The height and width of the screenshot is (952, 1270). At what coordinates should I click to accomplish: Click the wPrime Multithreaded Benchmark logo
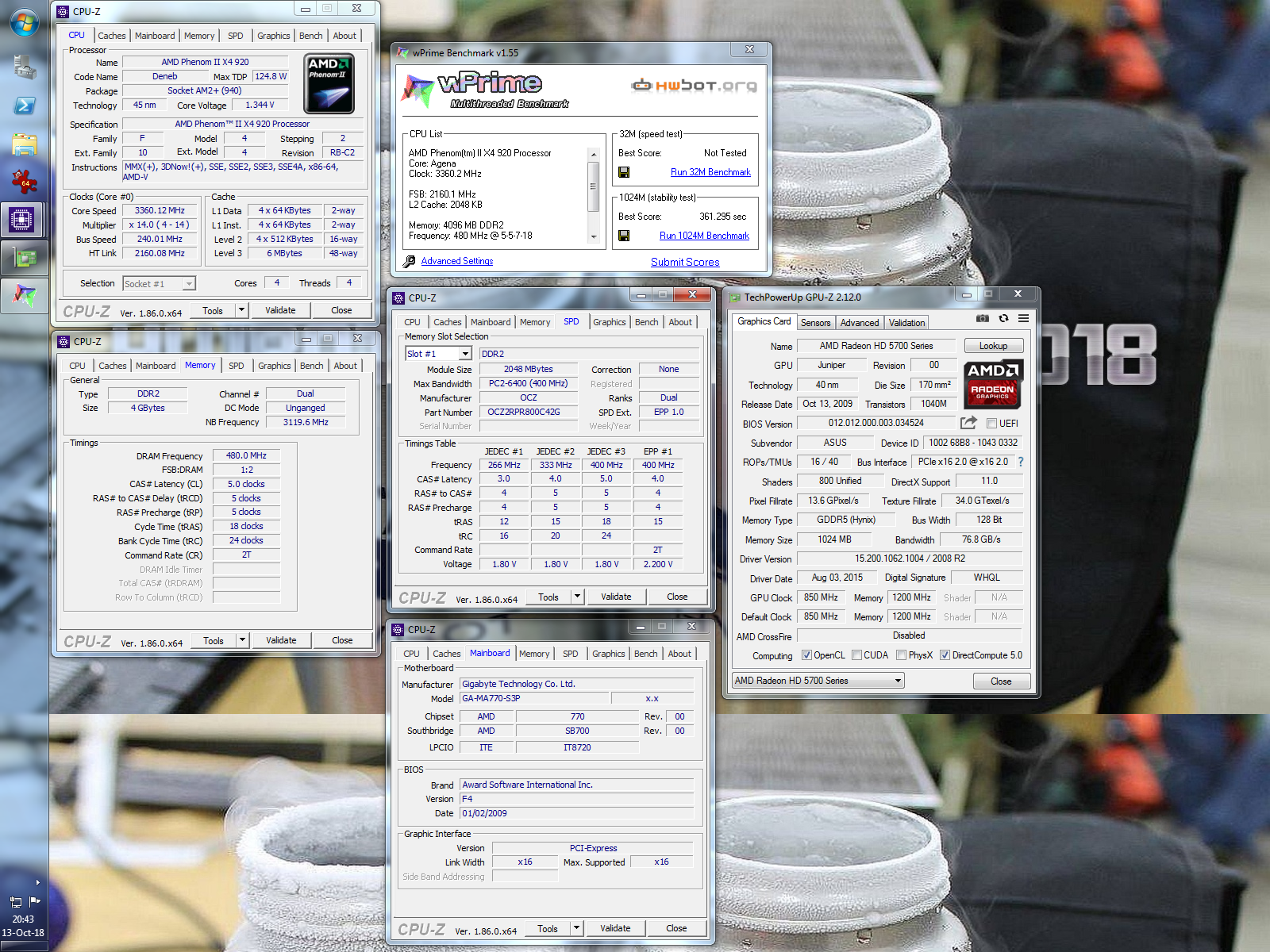point(486,89)
